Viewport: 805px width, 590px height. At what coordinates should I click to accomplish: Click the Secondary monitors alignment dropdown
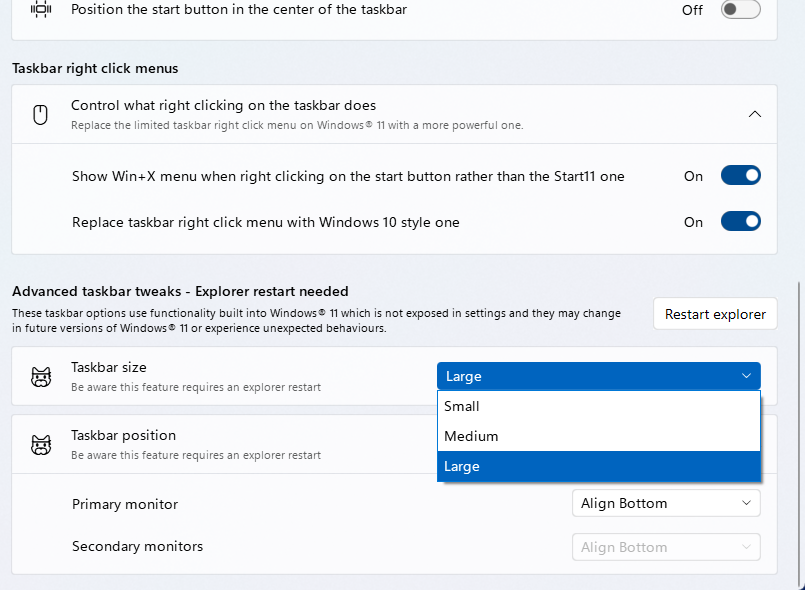click(x=666, y=547)
